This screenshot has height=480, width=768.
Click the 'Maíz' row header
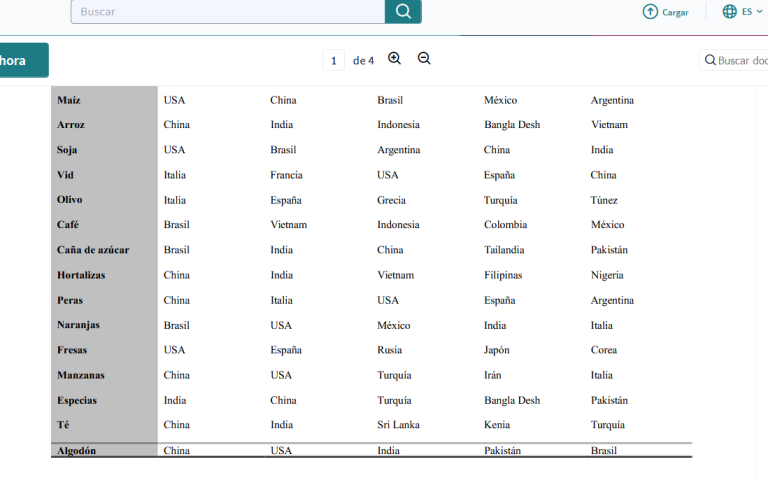click(x=69, y=100)
